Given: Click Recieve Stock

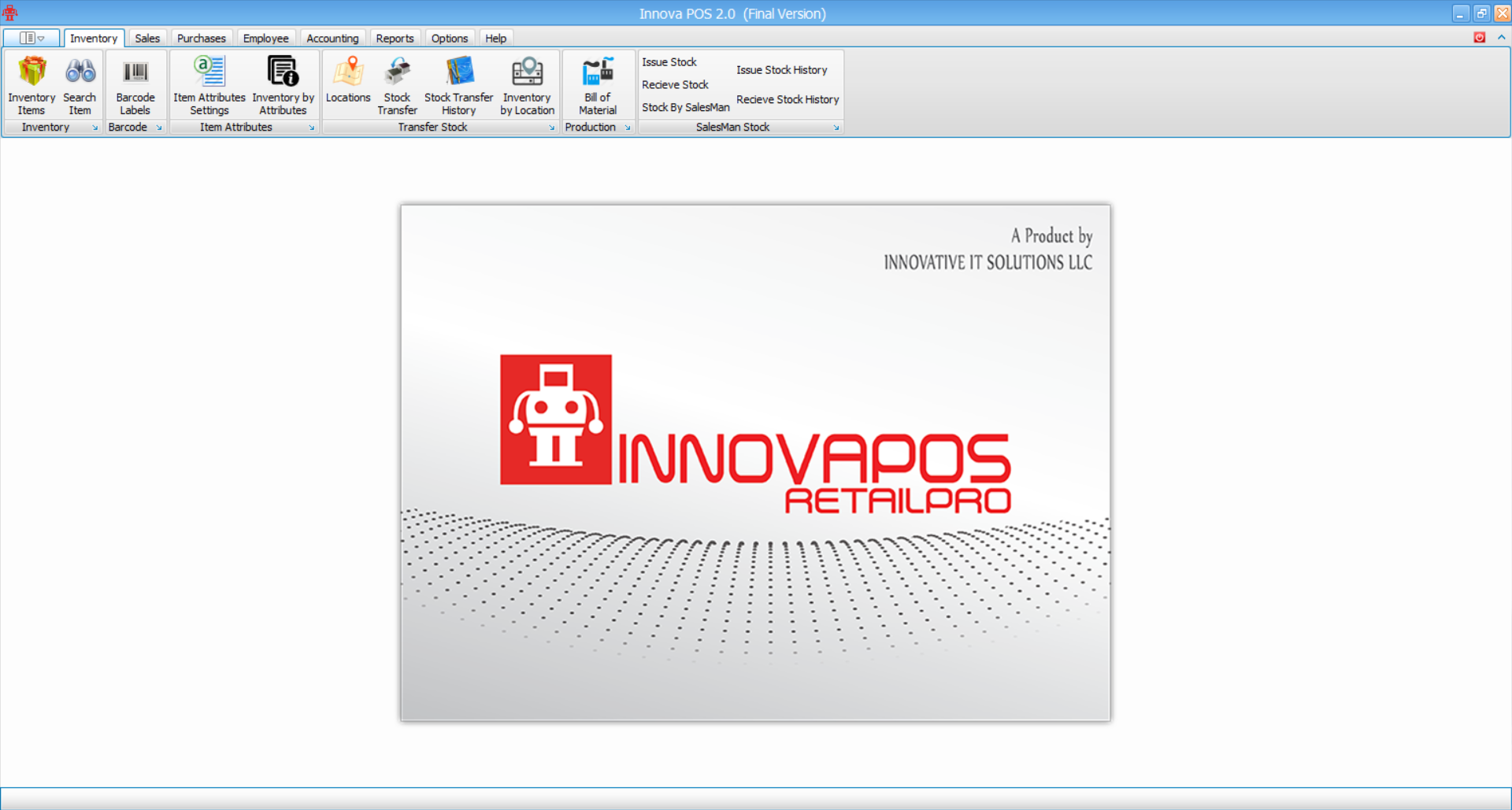Looking at the screenshot, I should click(675, 84).
